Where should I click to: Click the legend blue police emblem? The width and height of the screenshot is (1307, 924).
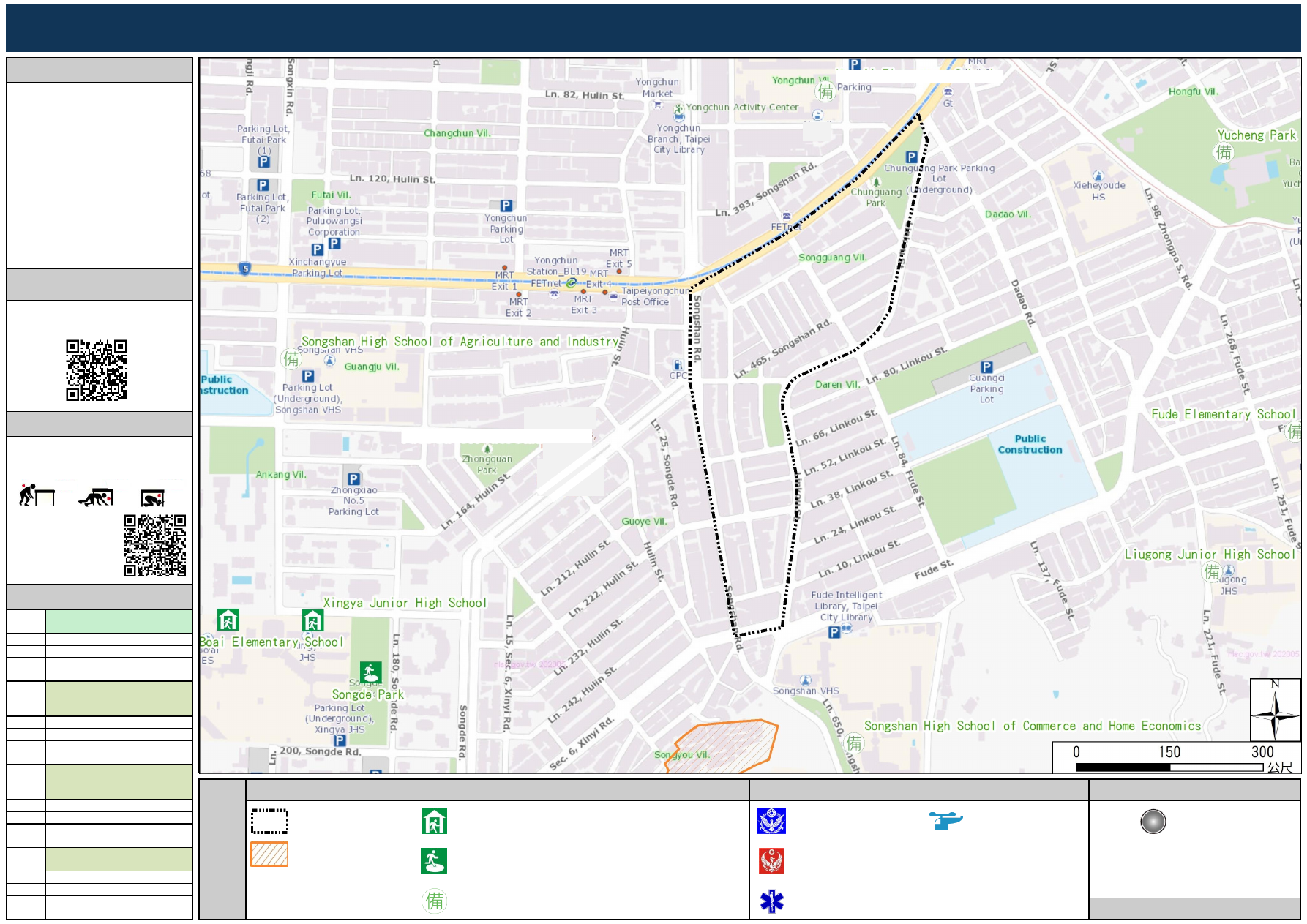click(771, 822)
